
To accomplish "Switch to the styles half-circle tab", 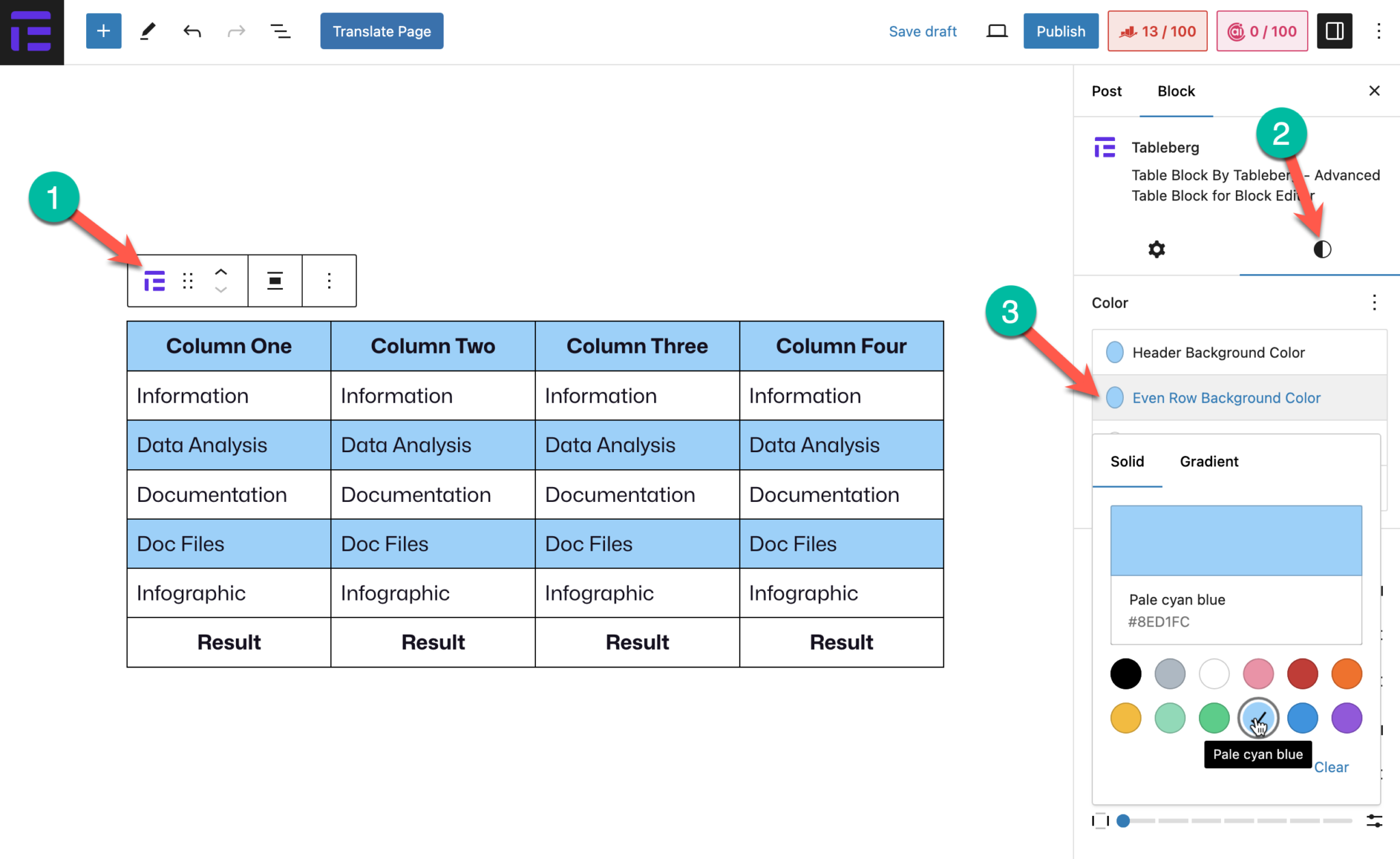I will (x=1322, y=250).
